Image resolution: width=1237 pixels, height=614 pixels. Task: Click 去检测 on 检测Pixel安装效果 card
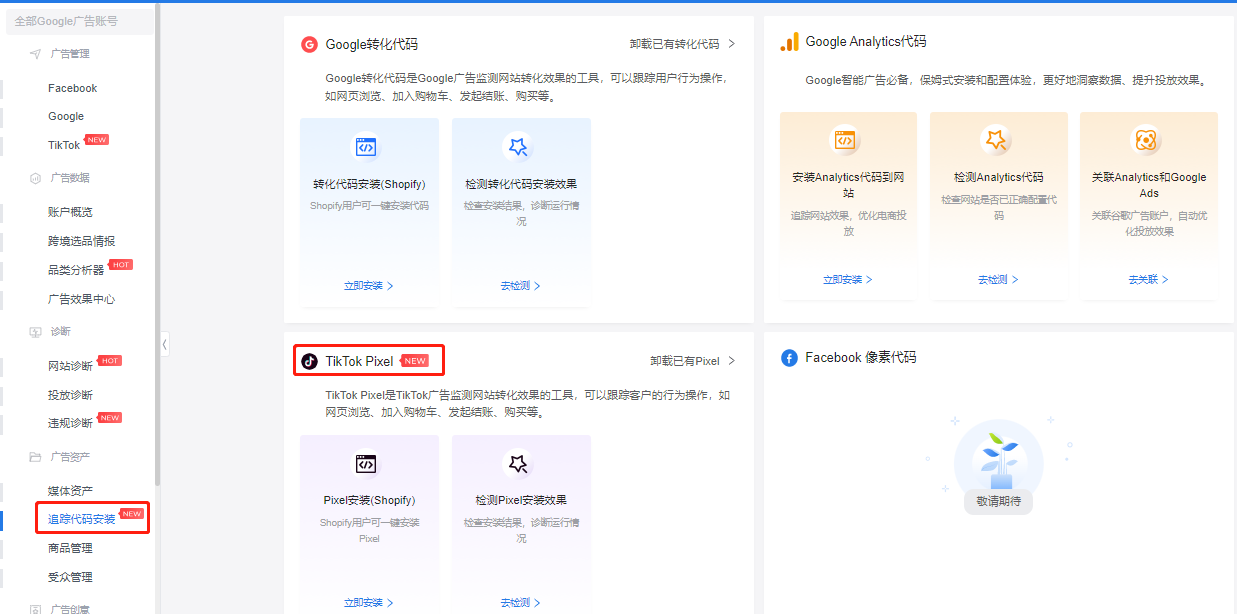pos(521,603)
